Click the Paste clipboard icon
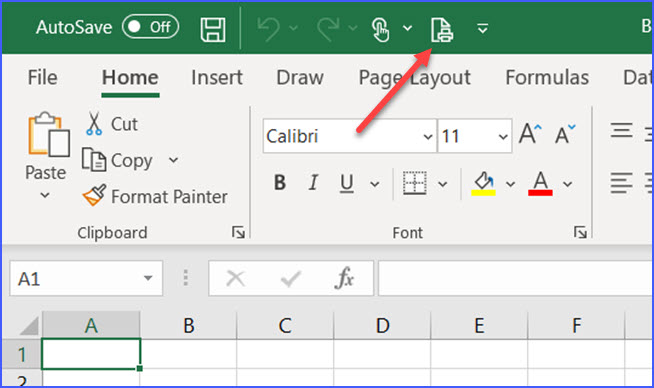Screen dimensions: 654x388 coord(48,134)
